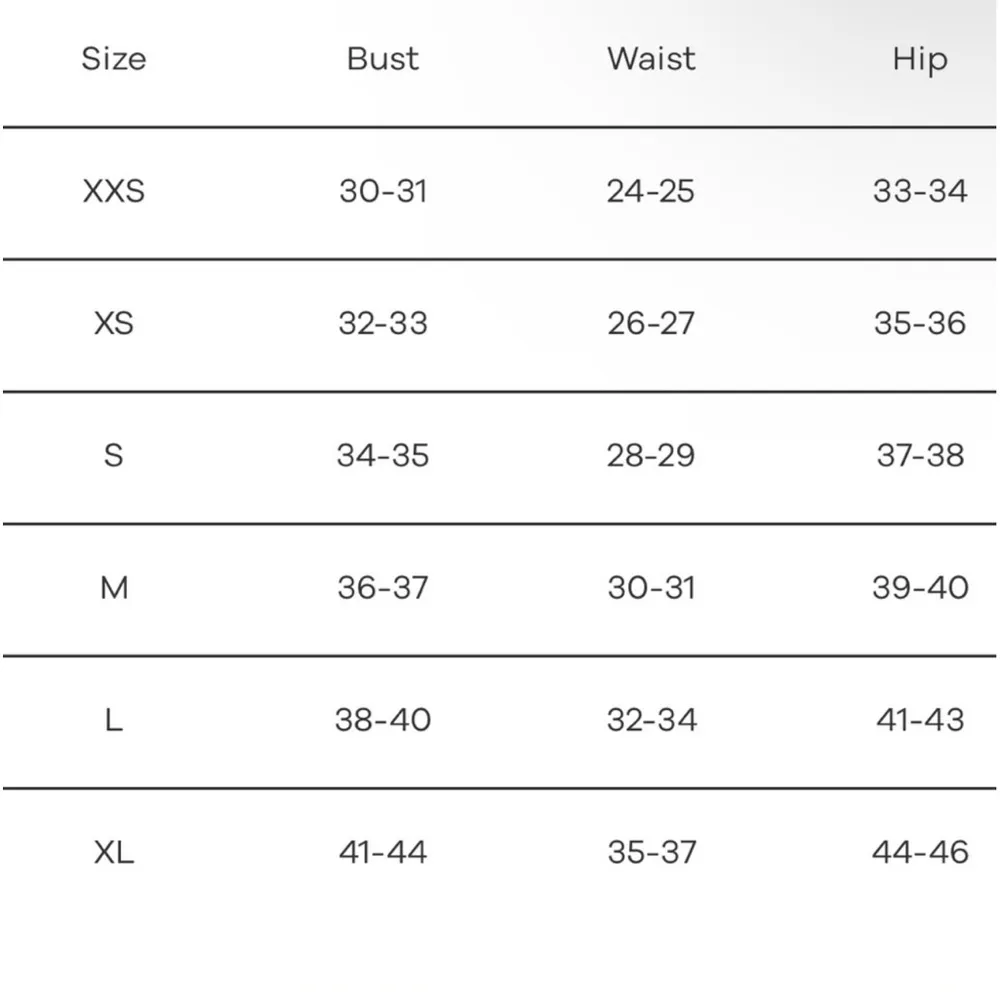Select the L size row label
Screen dimensions: 1000x1000
point(113,720)
